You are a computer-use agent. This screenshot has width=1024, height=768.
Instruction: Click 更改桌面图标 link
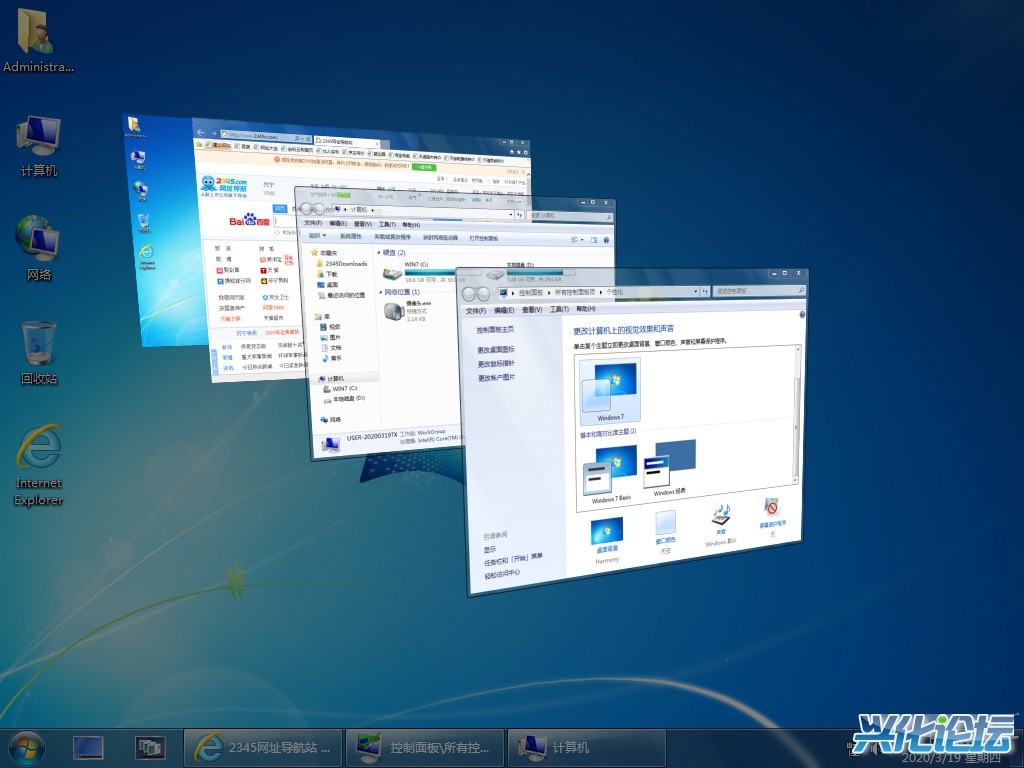coord(495,349)
